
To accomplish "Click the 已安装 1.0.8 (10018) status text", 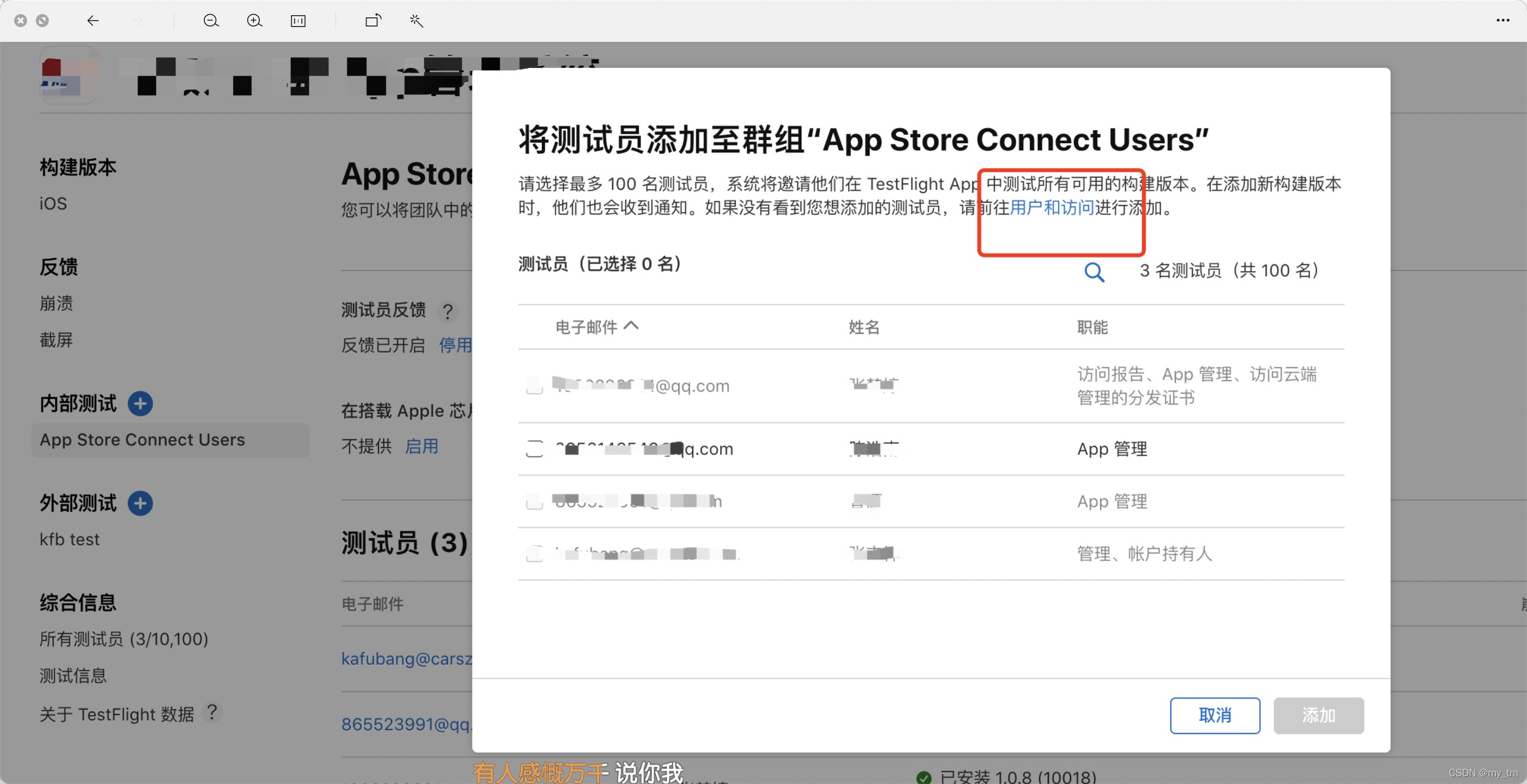I will [1018, 776].
